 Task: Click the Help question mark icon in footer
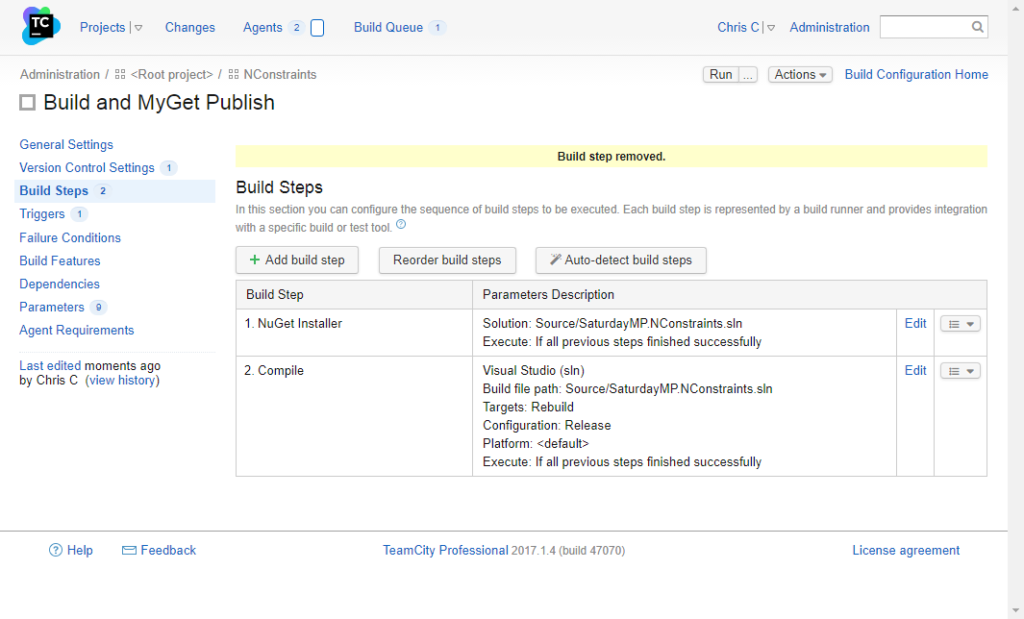click(56, 550)
